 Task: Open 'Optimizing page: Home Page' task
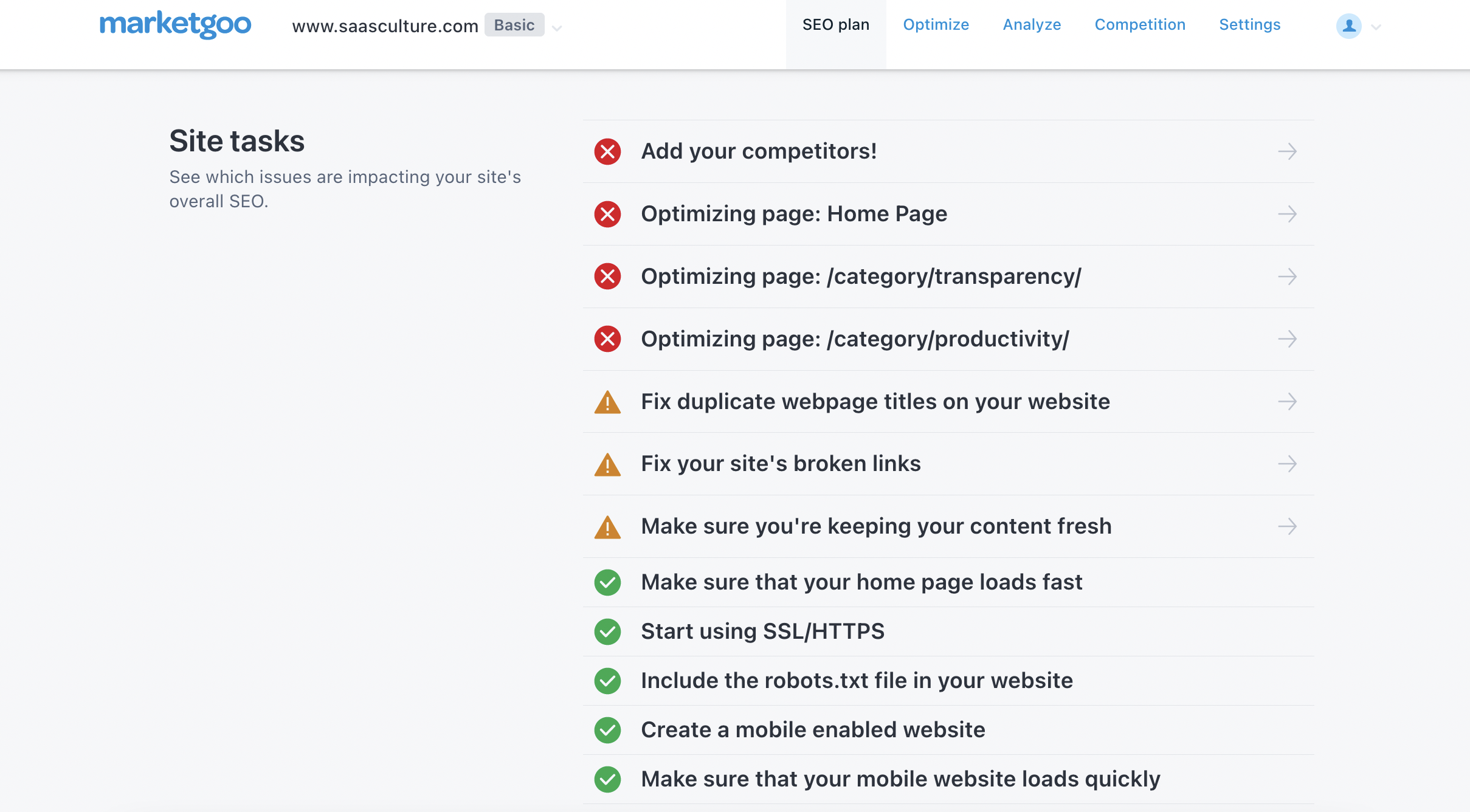(x=948, y=214)
